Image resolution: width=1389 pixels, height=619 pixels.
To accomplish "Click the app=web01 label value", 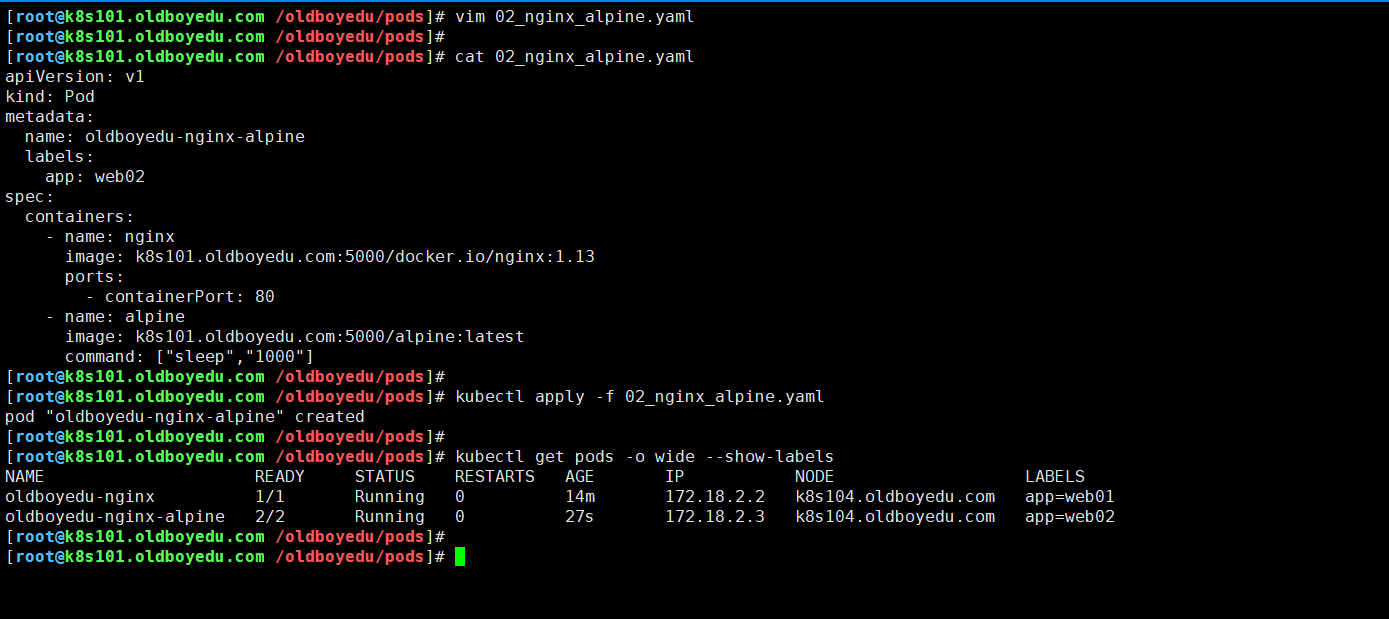I will coord(1070,496).
